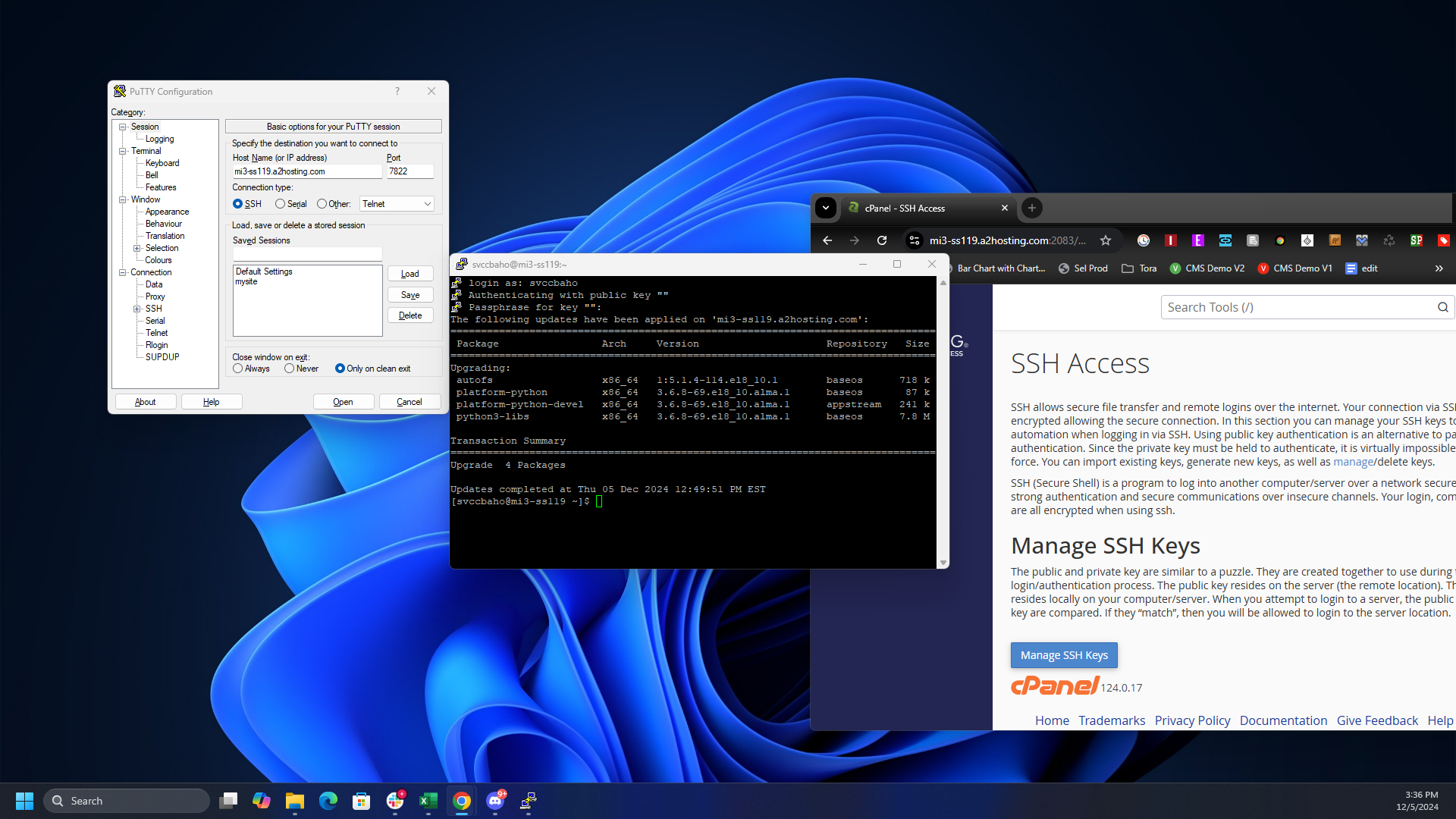Open site information icon beside the URL
1456x819 pixels.
tap(915, 240)
